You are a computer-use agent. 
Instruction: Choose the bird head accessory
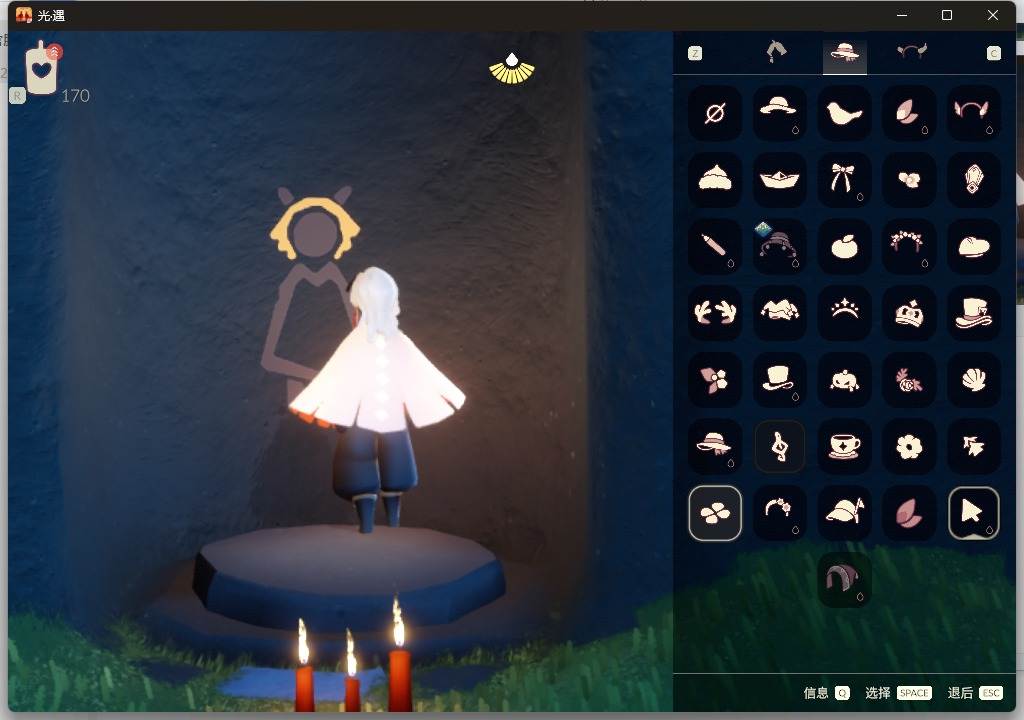(x=844, y=113)
